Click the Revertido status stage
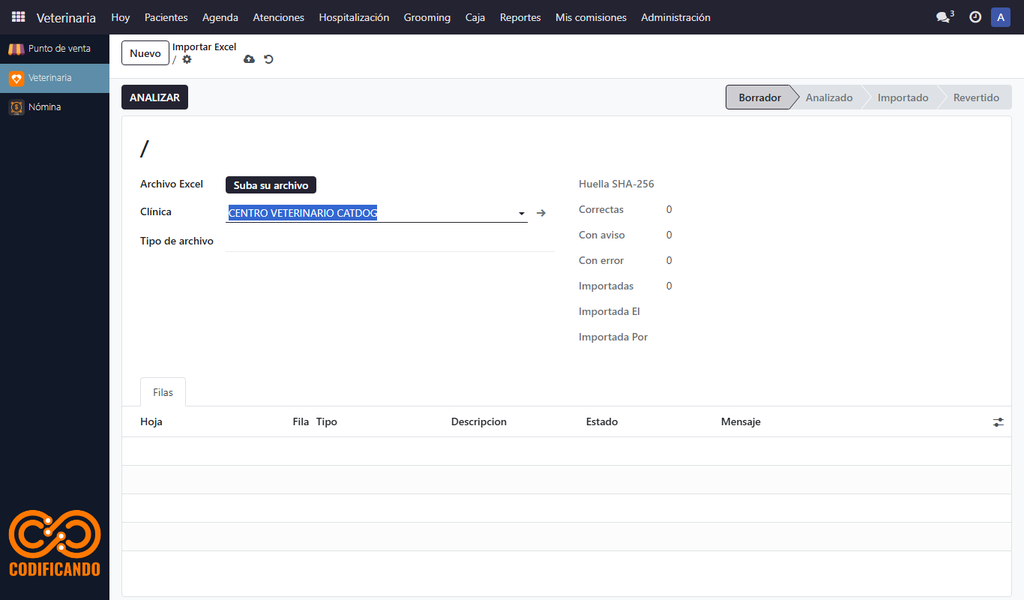Image resolution: width=1024 pixels, height=600 pixels. click(x=976, y=97)
